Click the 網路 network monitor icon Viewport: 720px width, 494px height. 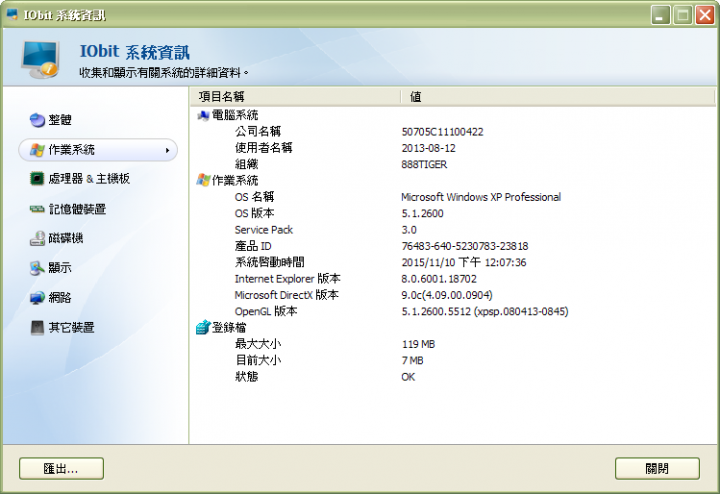tap(37, 298)
